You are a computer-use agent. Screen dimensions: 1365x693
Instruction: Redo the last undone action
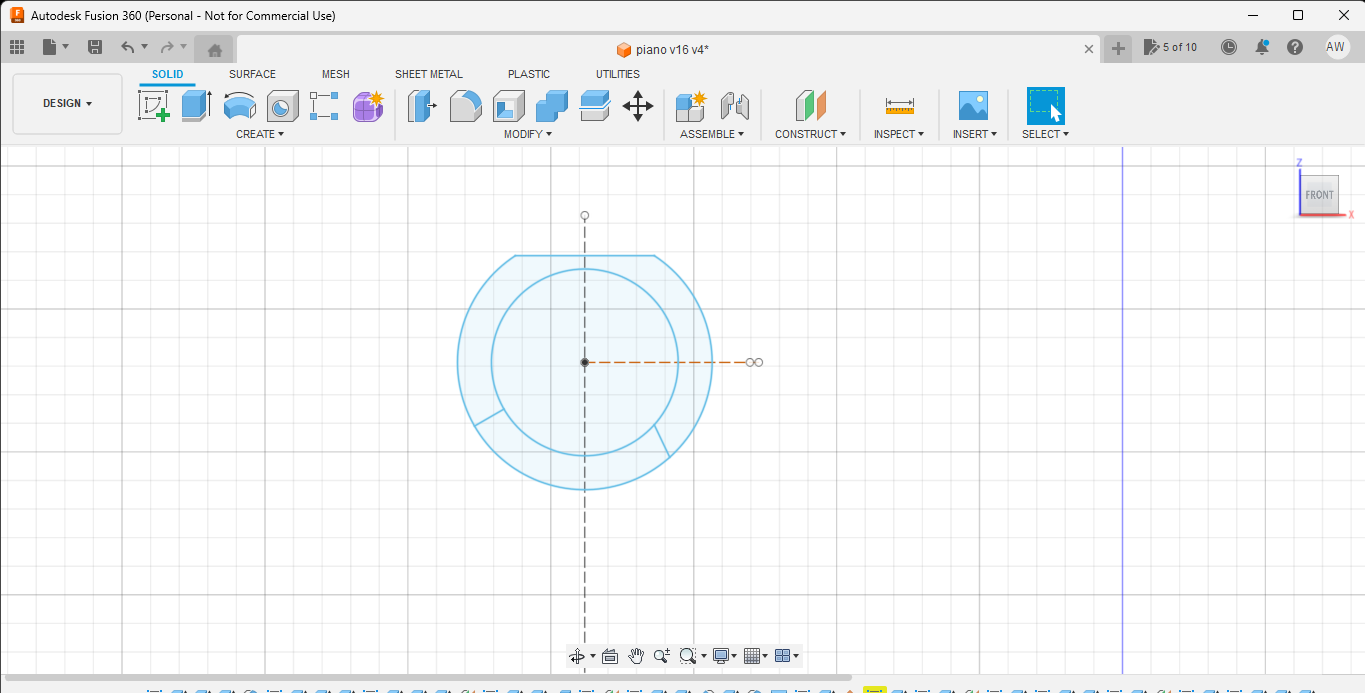point(167,47)
